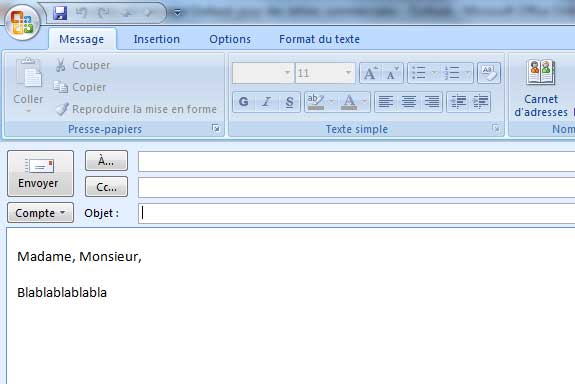Open the Insertion tab

coord(157,39)
